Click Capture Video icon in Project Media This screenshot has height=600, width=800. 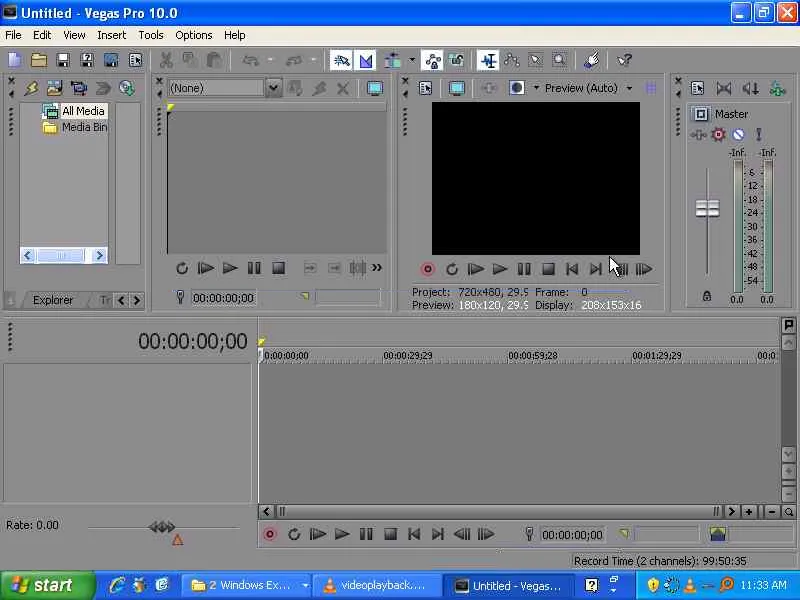click(79, 88)
